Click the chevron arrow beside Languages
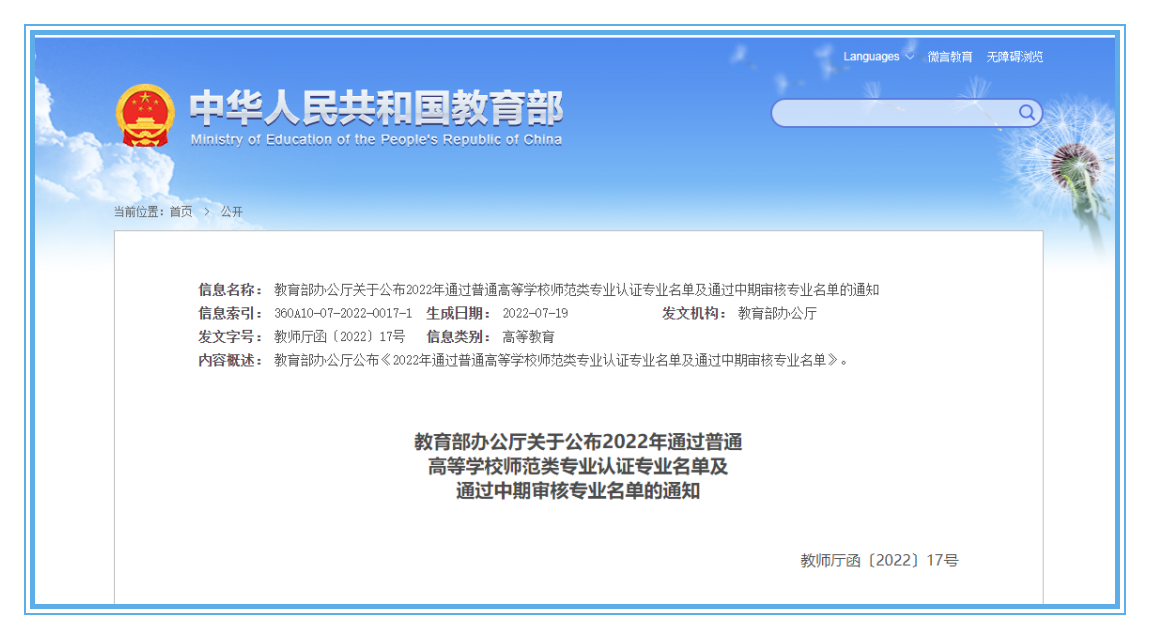 coord(909,57)
